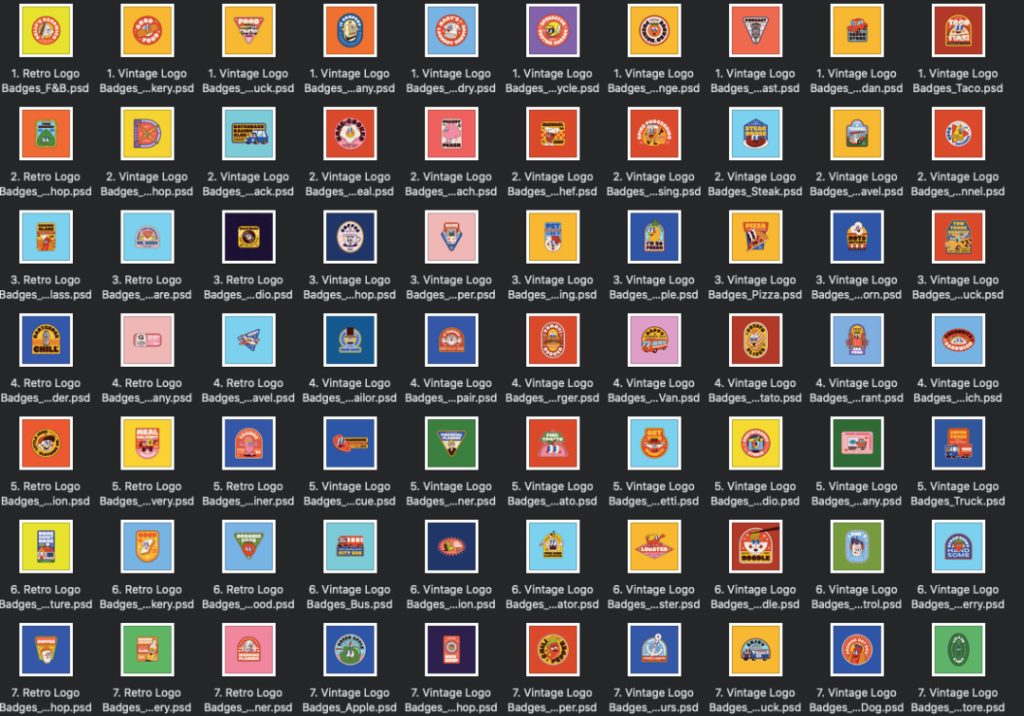1024x716 pixels.
Task: Select the Lobster badge file ending ster.psd
Action: (x=654, y=546)
